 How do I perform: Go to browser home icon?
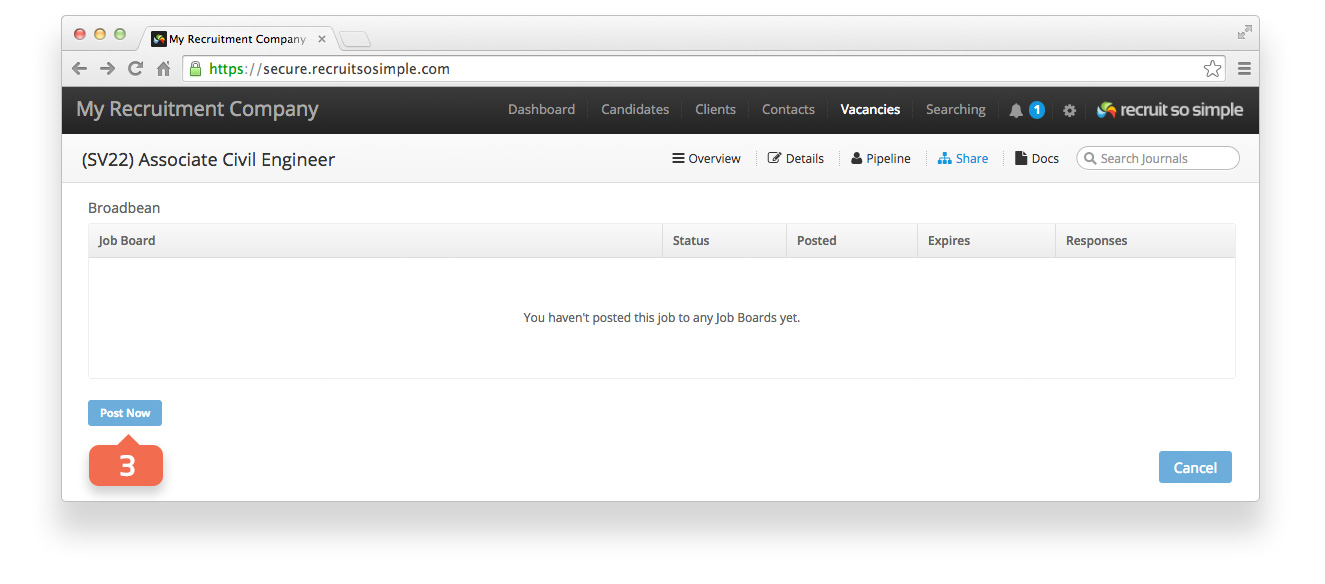[x=163, y=69]
